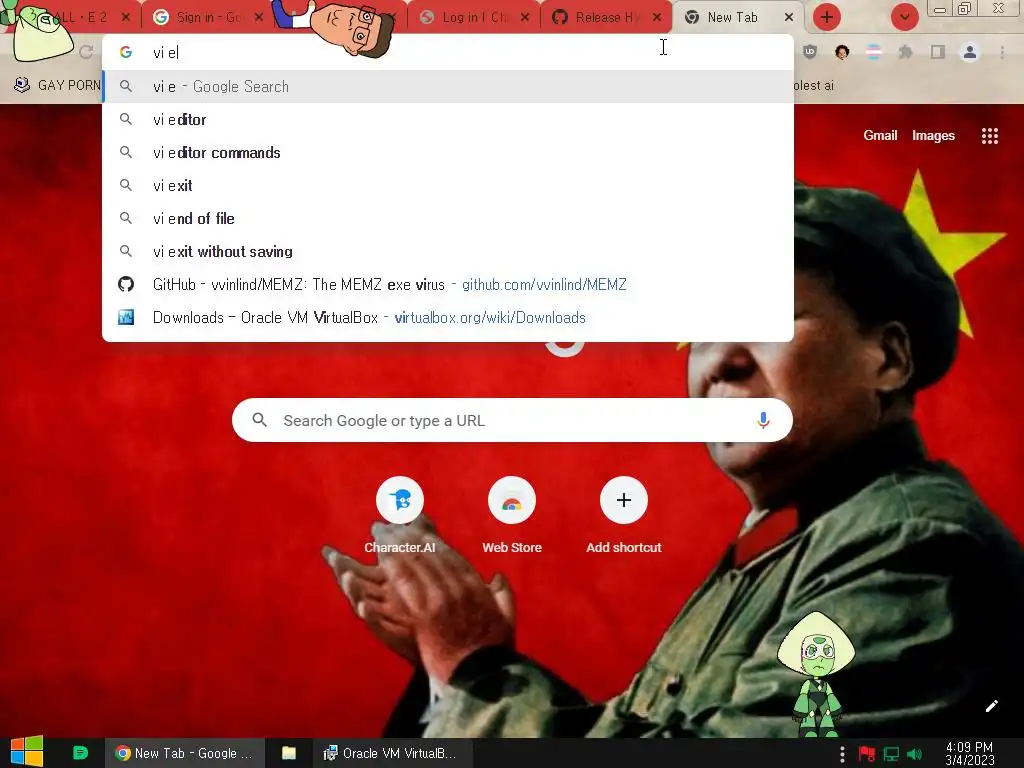
Task: Open the uBlock Origin shield extension
Action: [x=810, y=52]
